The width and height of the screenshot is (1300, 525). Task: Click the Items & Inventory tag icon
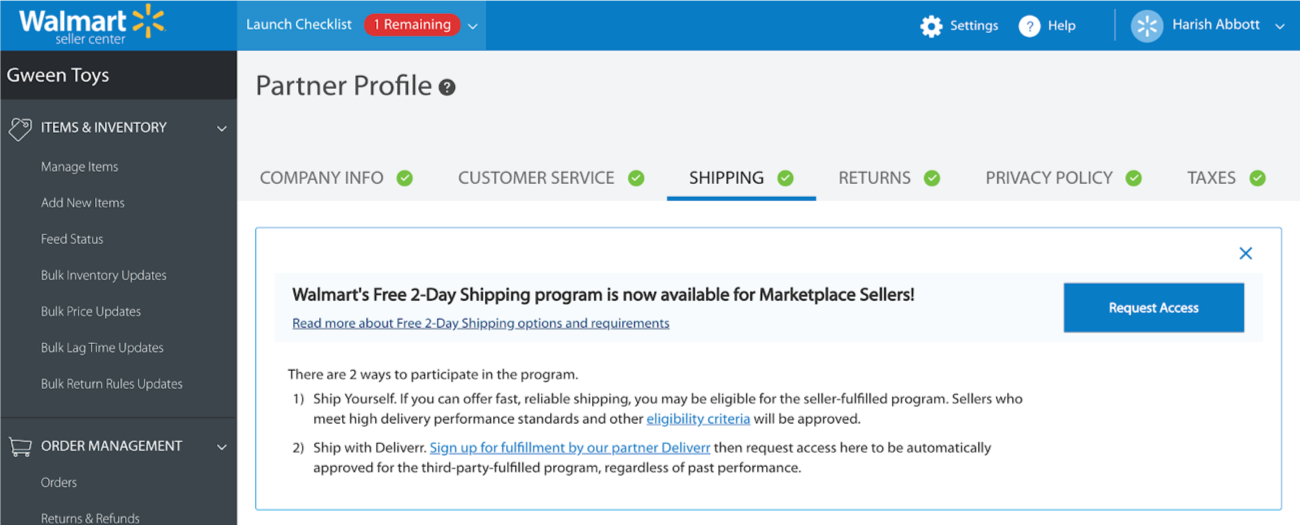[20, 128]
